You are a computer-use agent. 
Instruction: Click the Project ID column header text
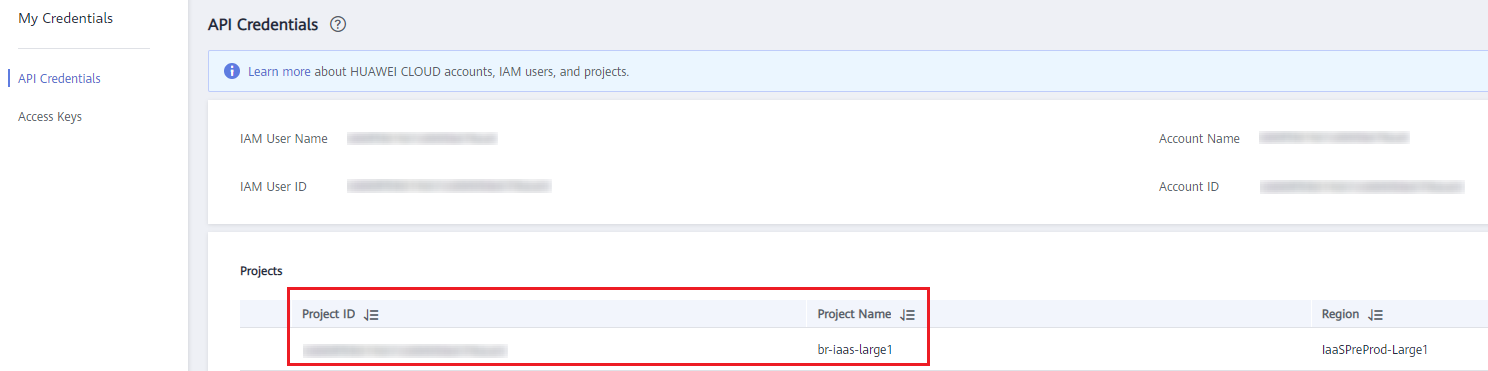329,314
